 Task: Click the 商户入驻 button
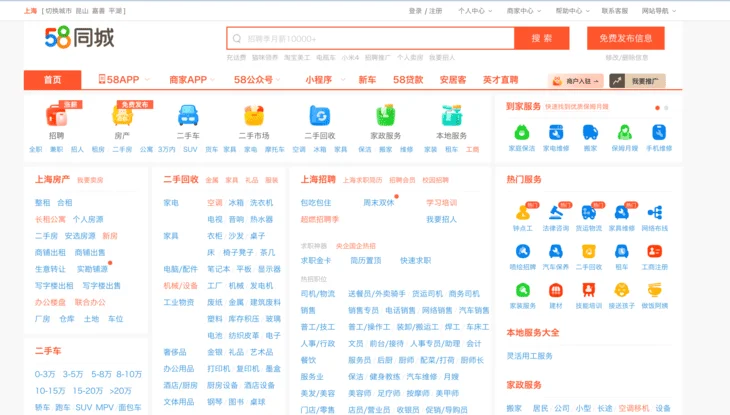576,81
